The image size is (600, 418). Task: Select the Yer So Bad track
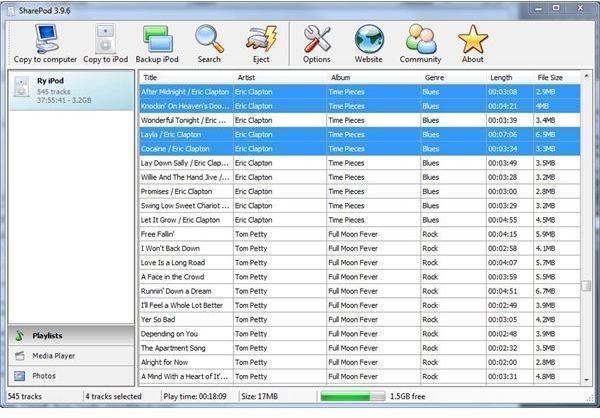[360, 319]
